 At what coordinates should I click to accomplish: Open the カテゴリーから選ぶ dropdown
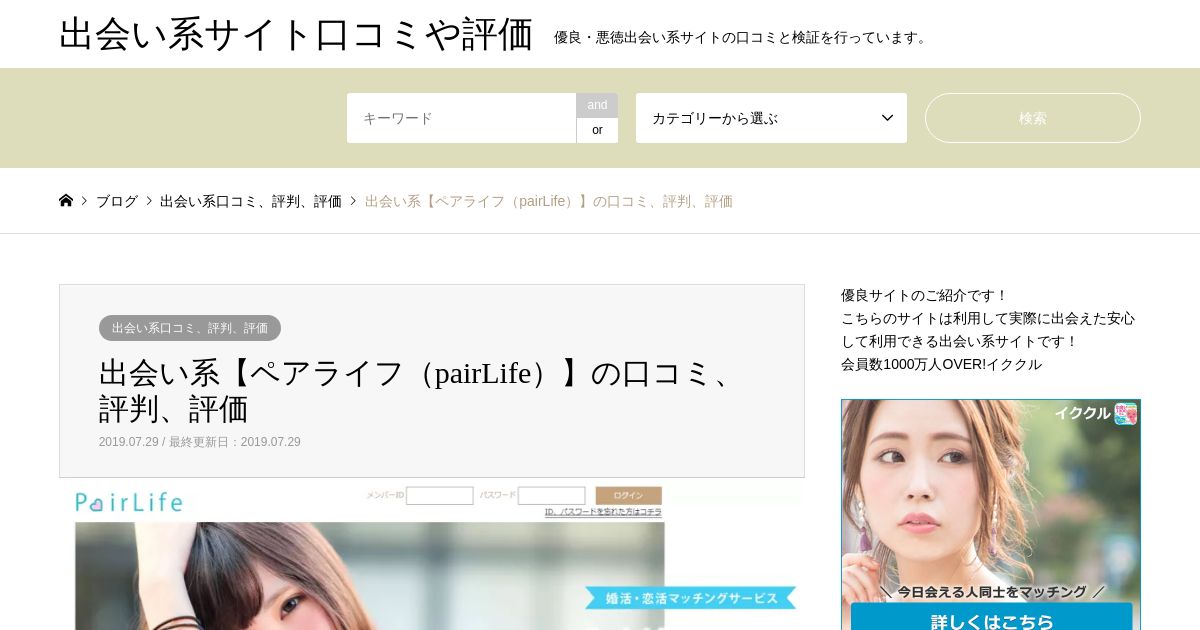click(x=771, y=118)
